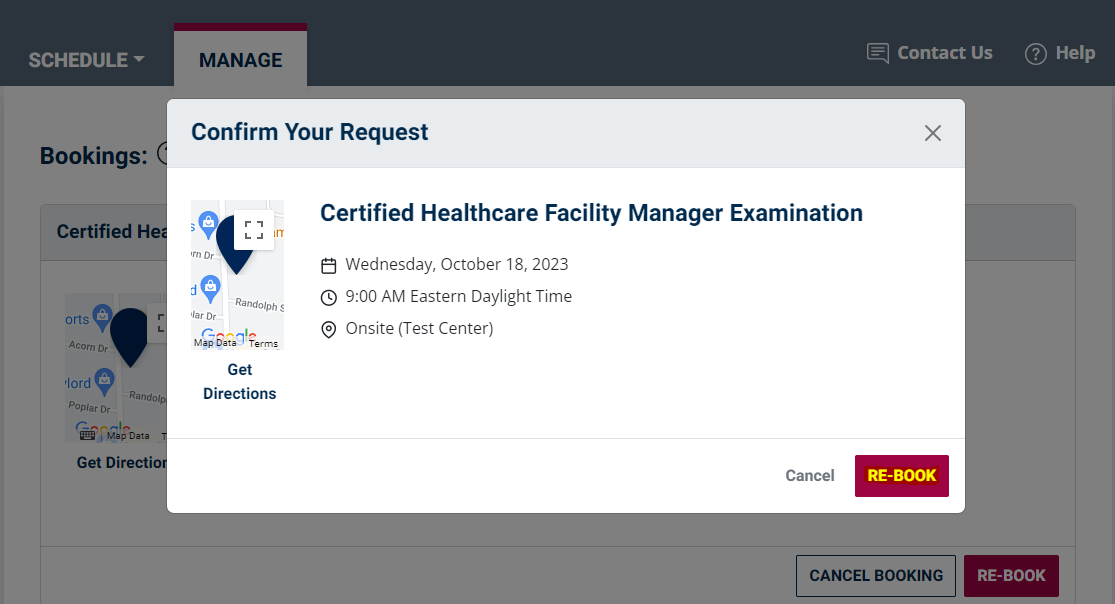
Task: Expand the dialog map to fullscreen
Action: 254,229
